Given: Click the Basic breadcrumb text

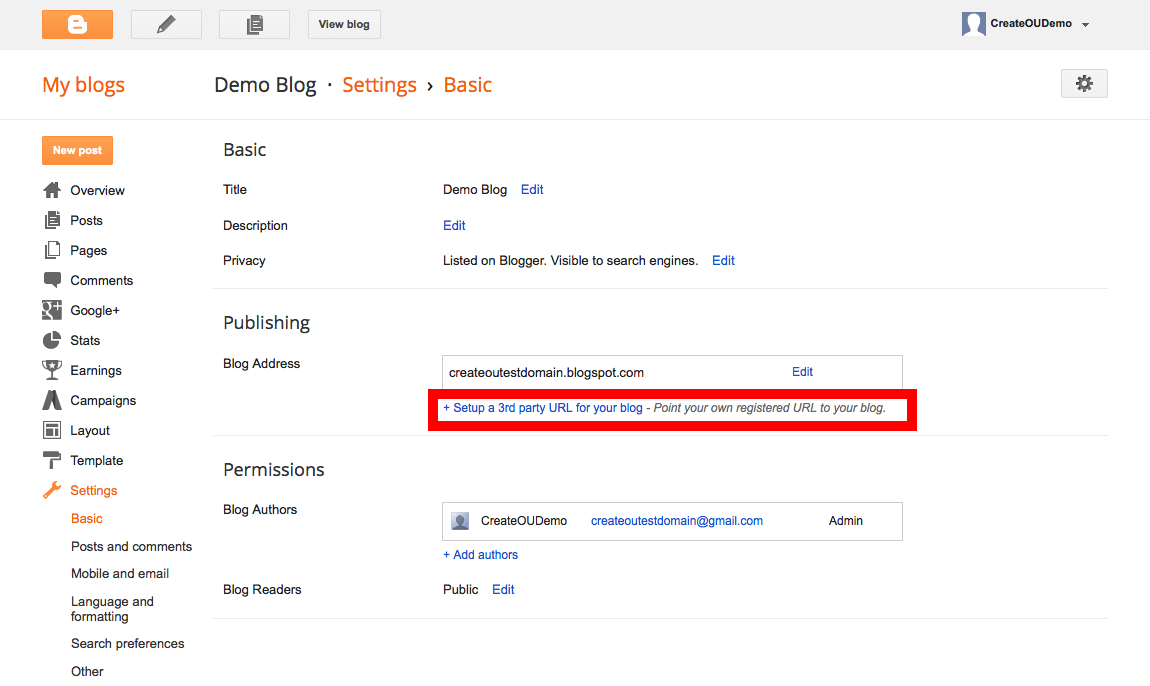Looking at the screenshot, I should point(467,85).
